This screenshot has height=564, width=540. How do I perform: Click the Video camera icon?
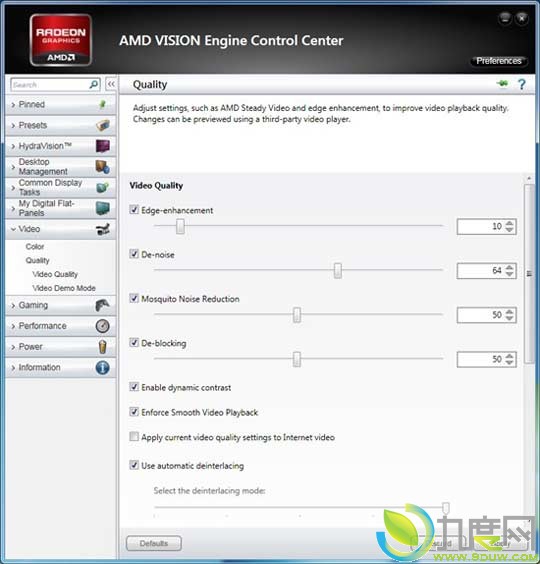[103, 229]
